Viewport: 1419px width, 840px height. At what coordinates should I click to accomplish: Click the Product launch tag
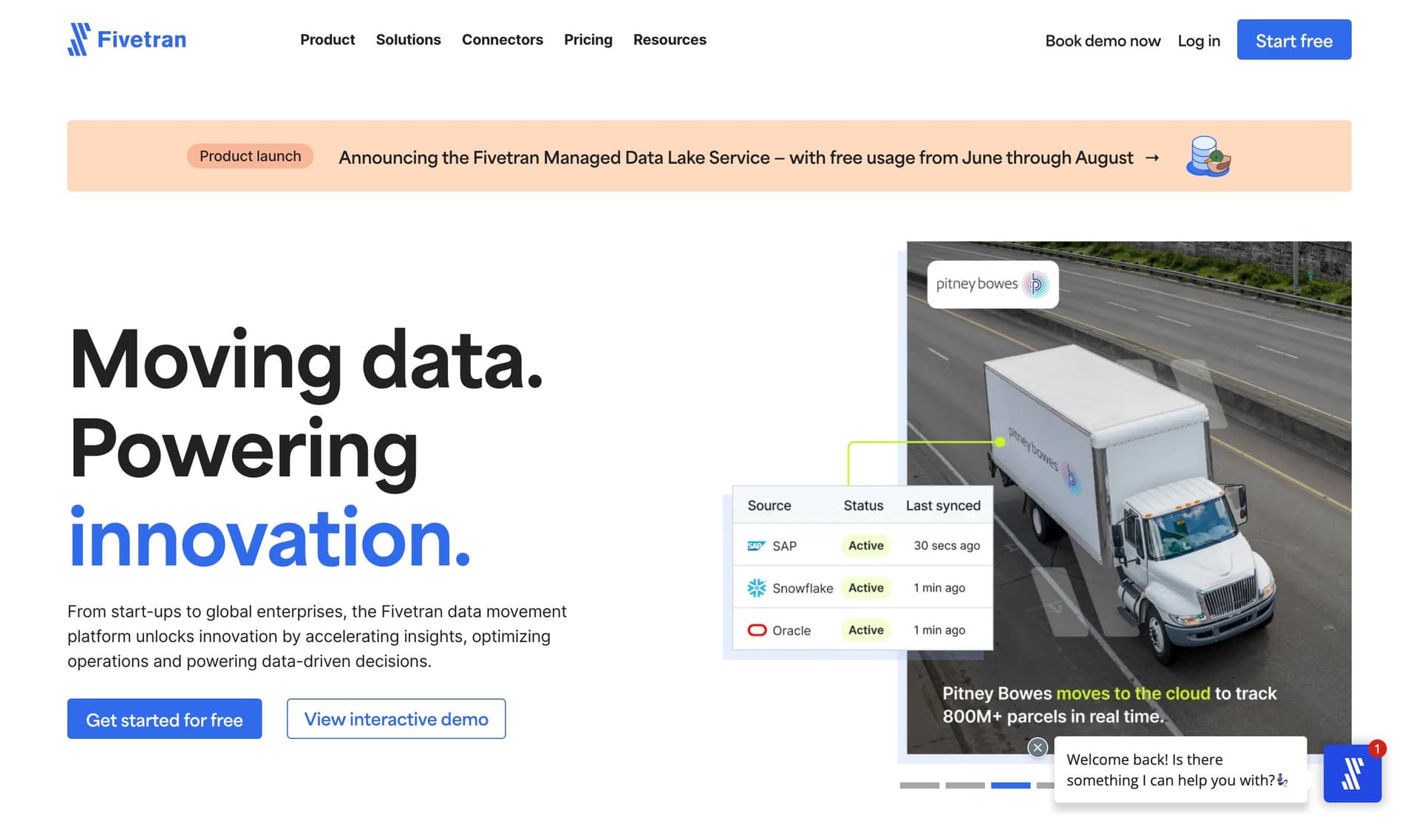click(x=250, y=156)
